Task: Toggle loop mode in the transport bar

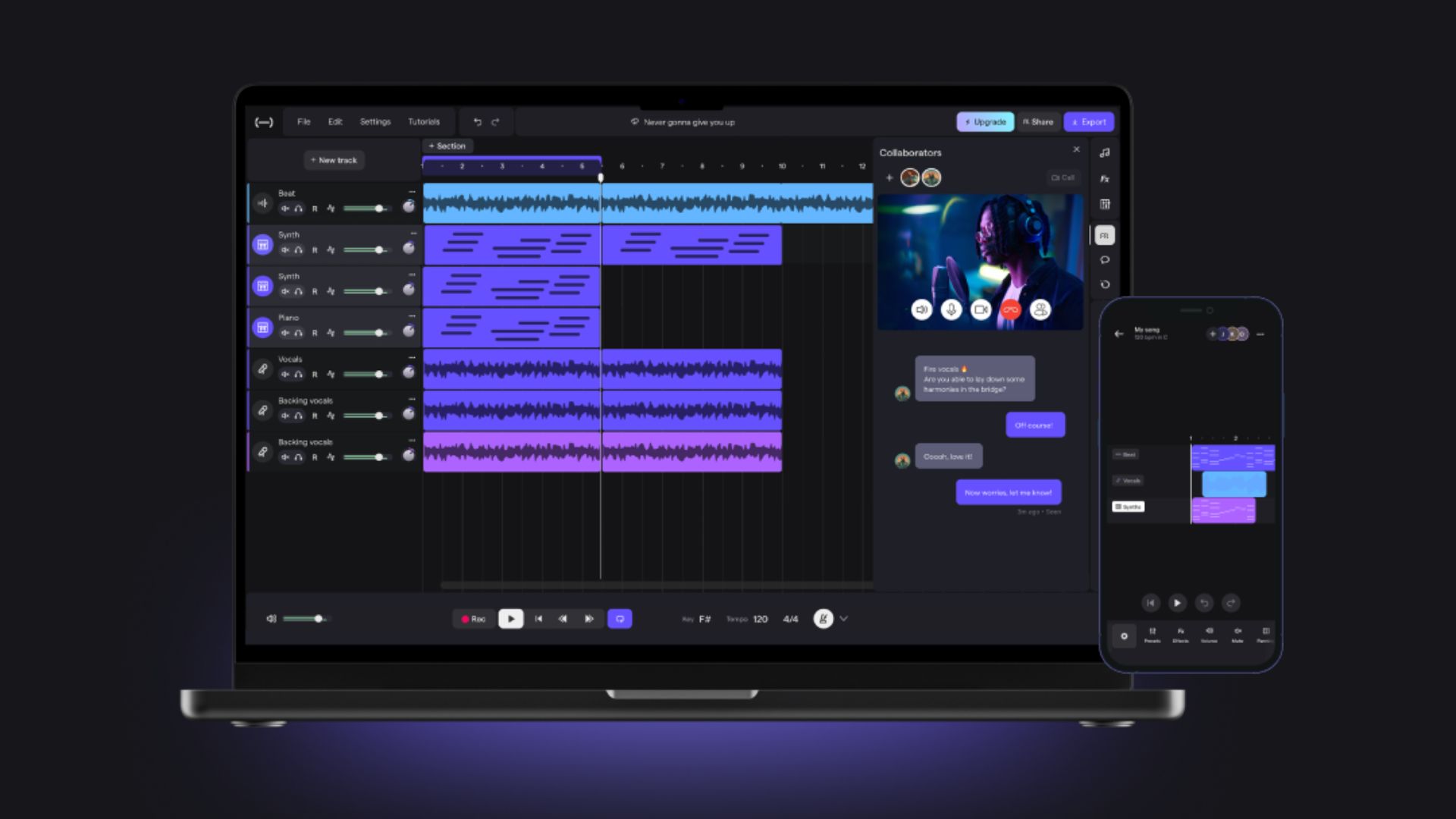Action: [x=620, y=619]
